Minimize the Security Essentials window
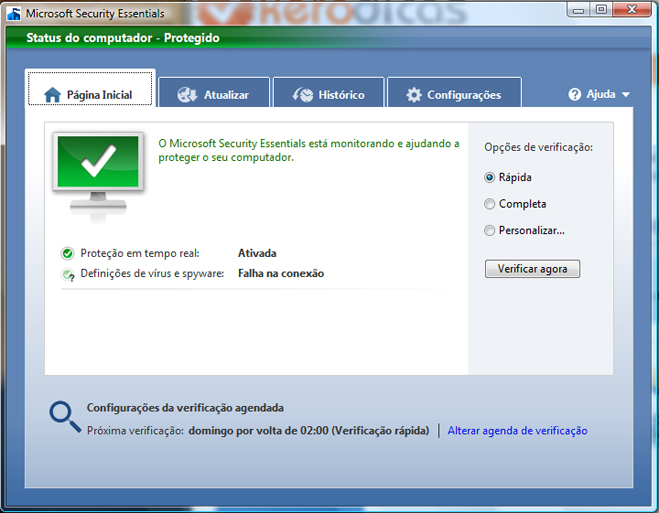Viewport: 659px width, 513px height. pos(579,10)
